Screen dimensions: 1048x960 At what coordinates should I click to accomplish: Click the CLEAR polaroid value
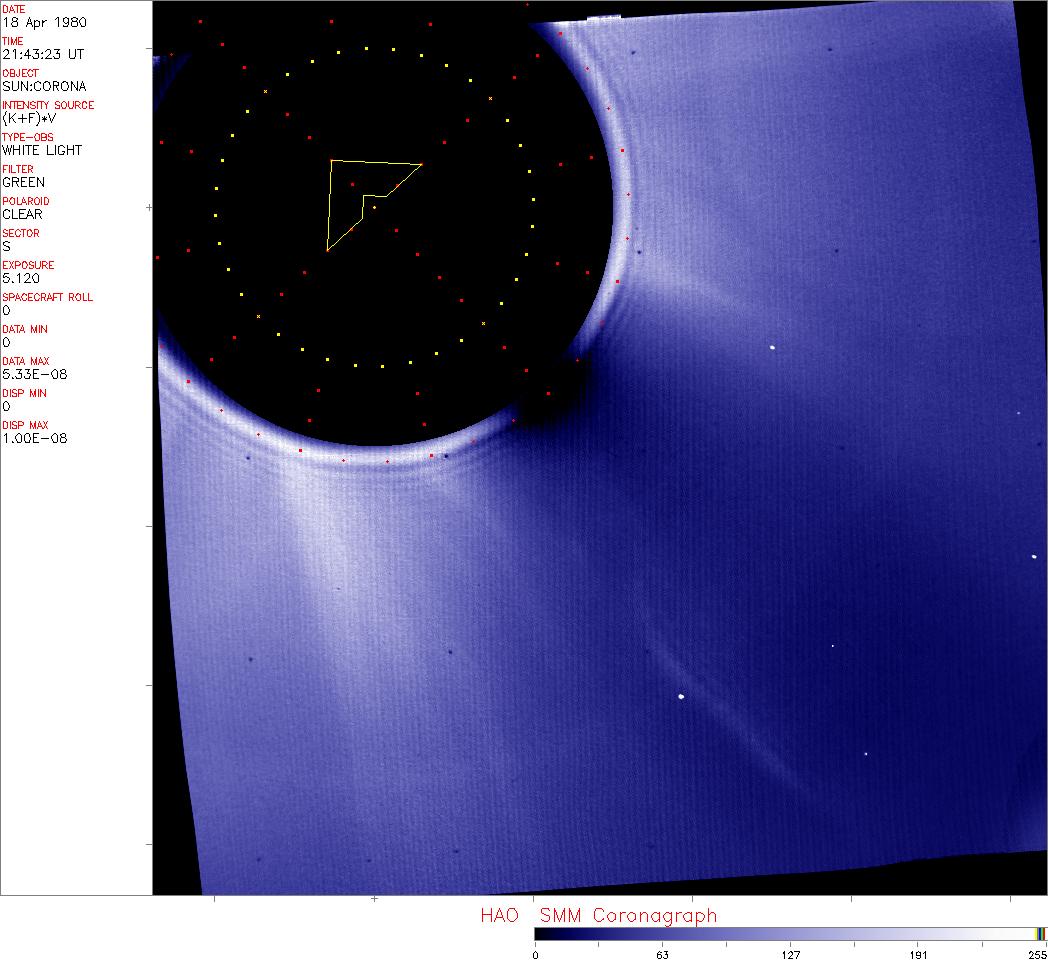(22, 214)
